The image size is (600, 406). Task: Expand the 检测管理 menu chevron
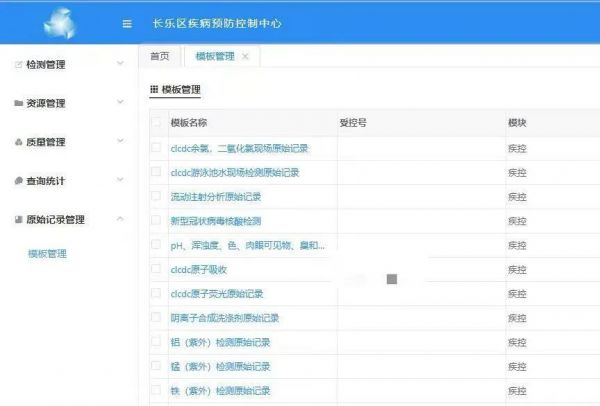120,63
